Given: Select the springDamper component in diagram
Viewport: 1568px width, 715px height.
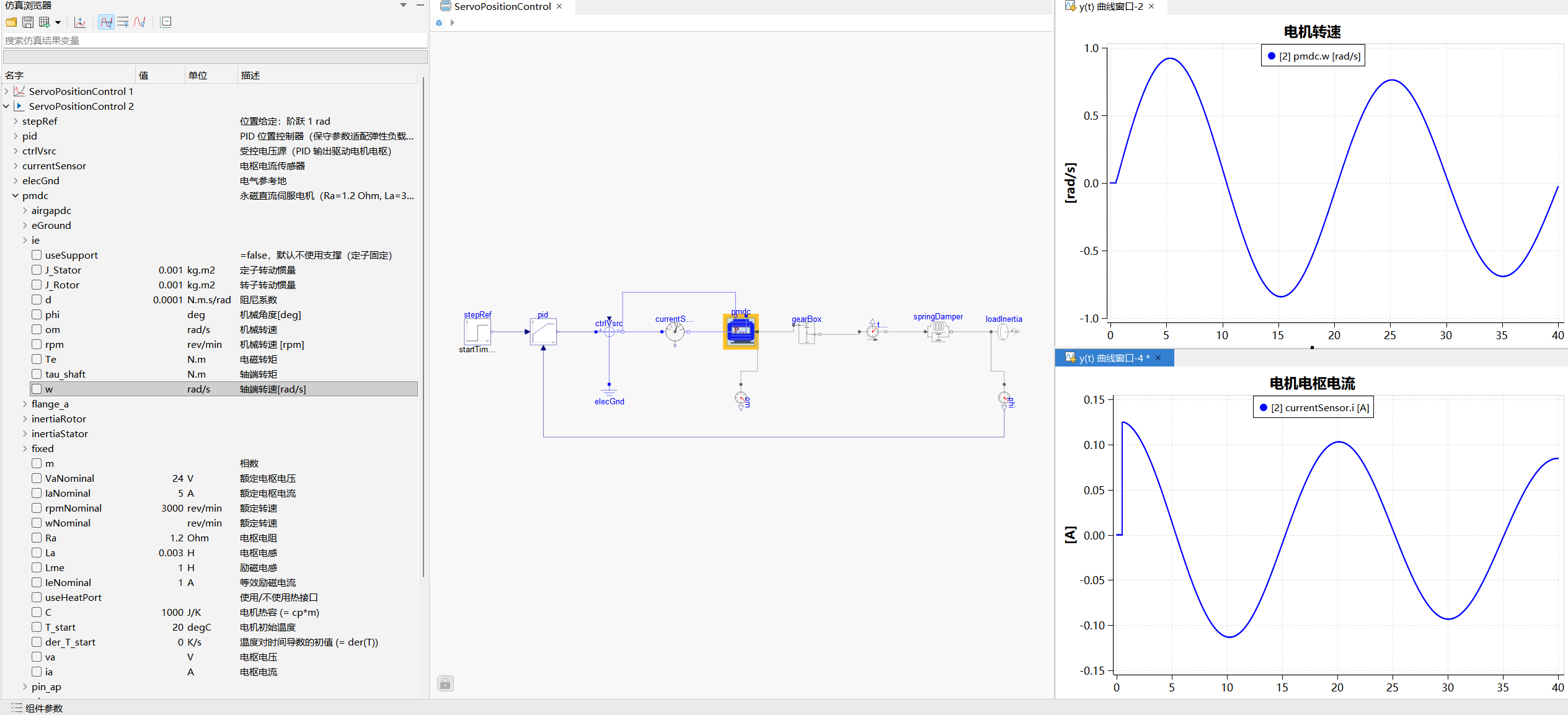Looking at the screenshot, I should [938, 332].
